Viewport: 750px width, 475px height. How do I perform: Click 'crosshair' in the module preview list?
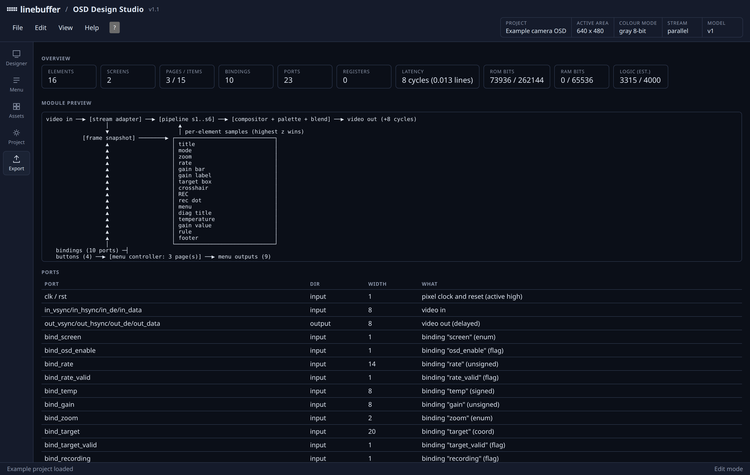click(193, 188)
